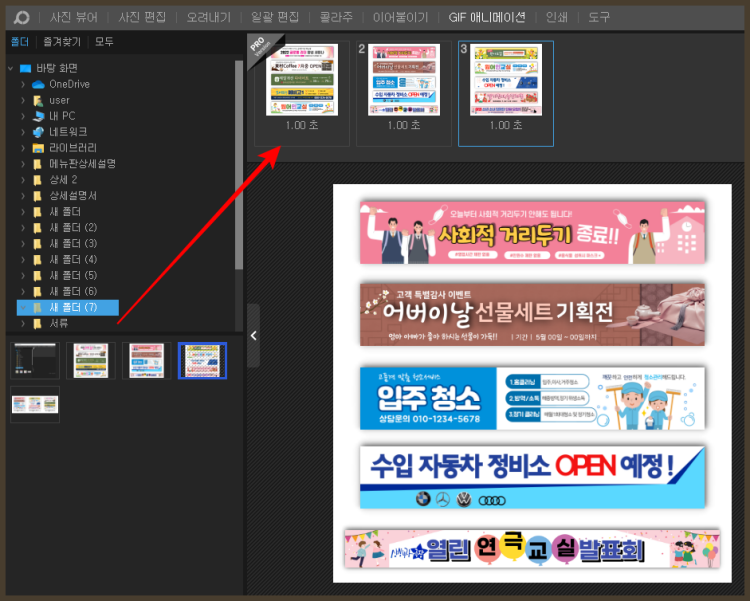Screen dimensions: 750x601
Task: Click the PhotoScape logo icon
Action: point(21,18)
